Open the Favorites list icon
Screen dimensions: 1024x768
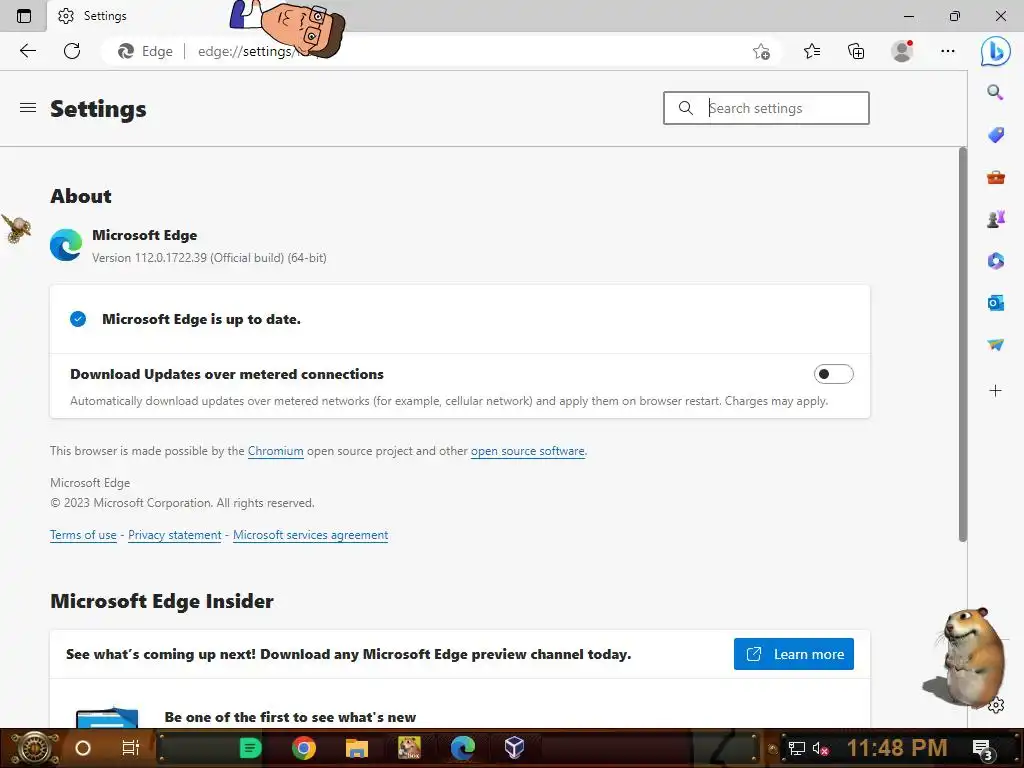coord(812,51)
